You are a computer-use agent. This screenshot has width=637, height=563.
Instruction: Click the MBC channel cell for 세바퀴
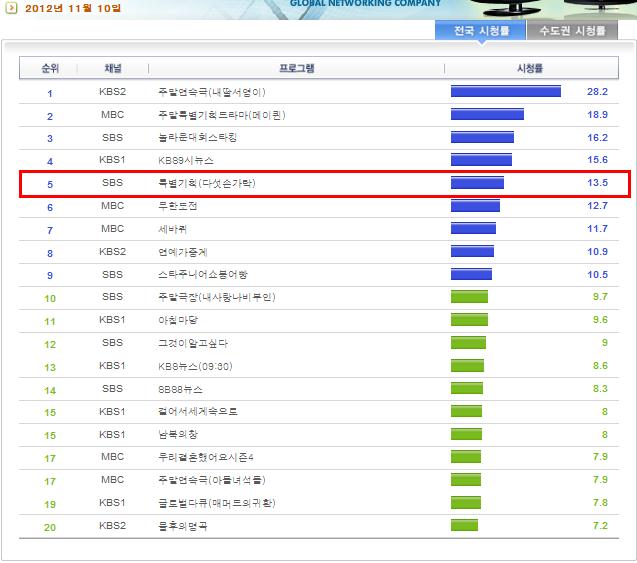113,228
